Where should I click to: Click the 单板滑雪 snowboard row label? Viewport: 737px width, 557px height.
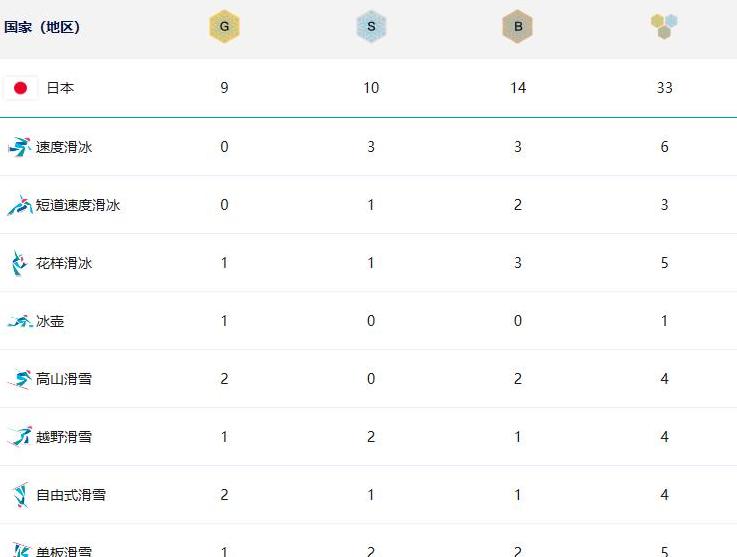click(64, 551)
